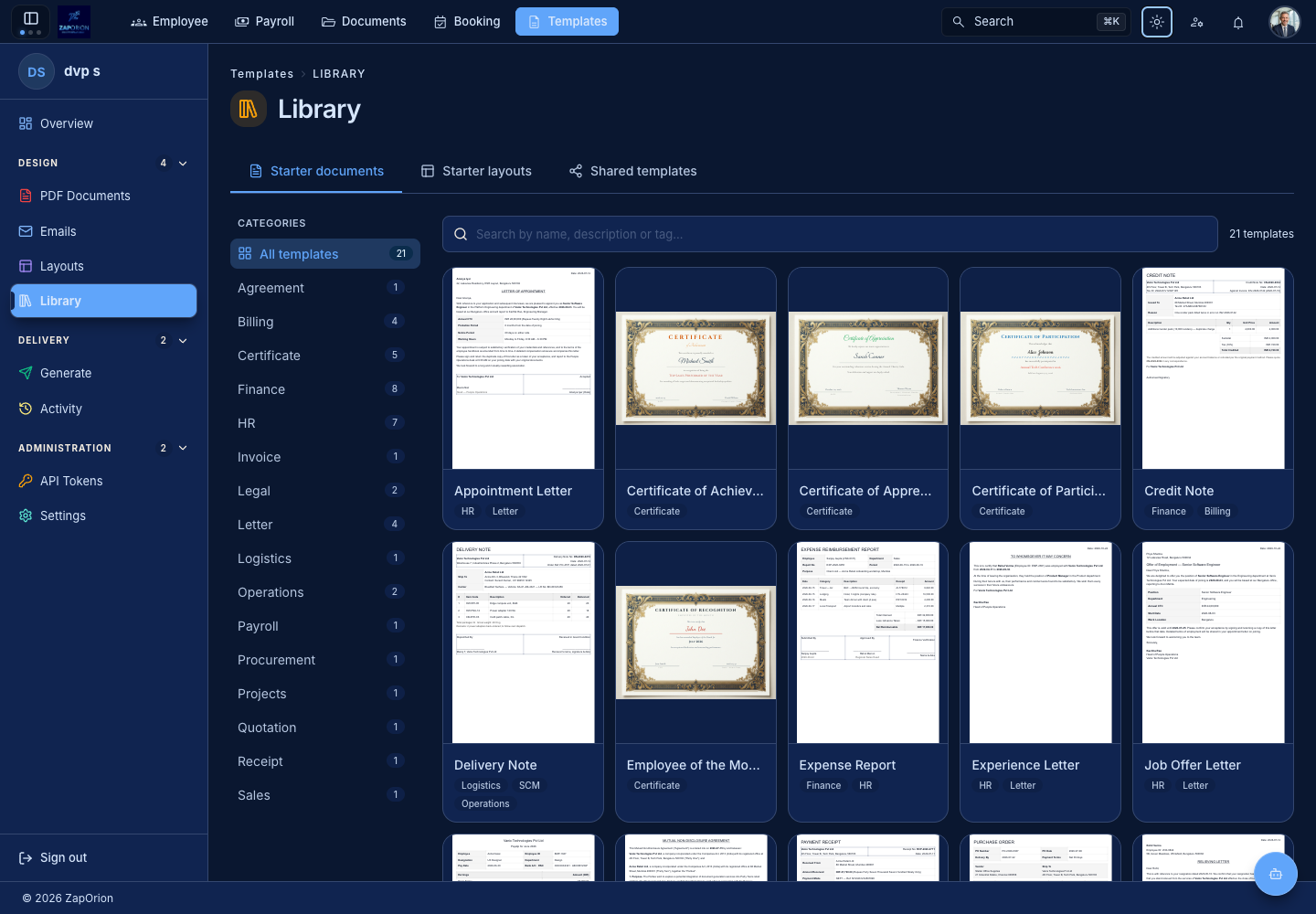Switch to Starter layouts tab
This screenshot has width=1316, height=914.
tap(476, 171)
